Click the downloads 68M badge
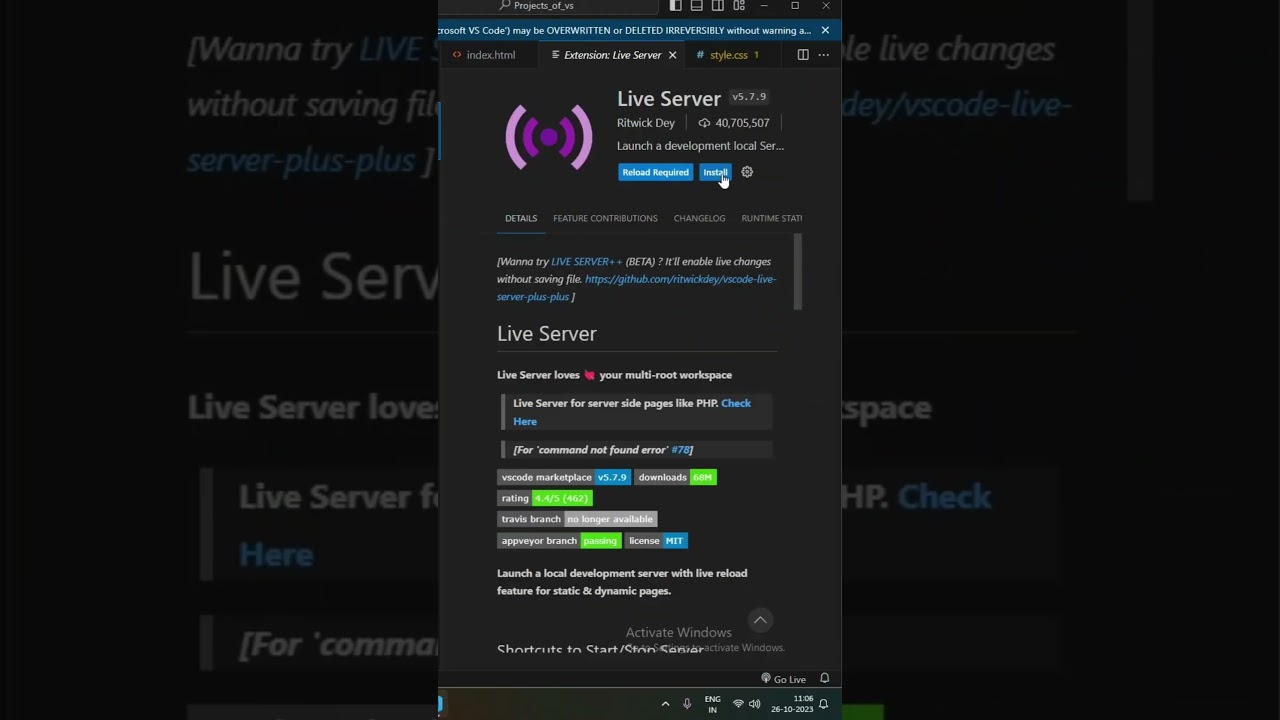 pyautogui.click(x=675, y=477)
